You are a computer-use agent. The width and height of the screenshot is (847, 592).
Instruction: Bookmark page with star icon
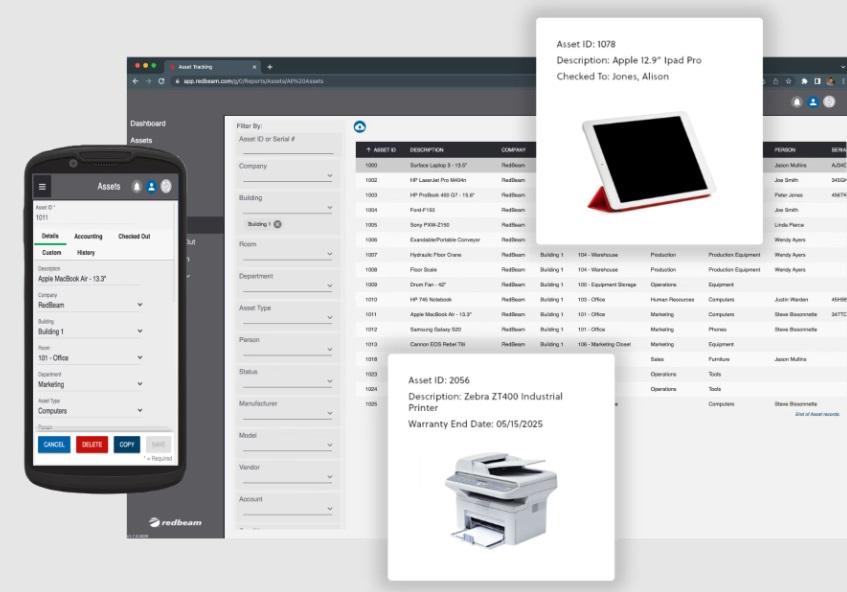(x=789, y=81)
